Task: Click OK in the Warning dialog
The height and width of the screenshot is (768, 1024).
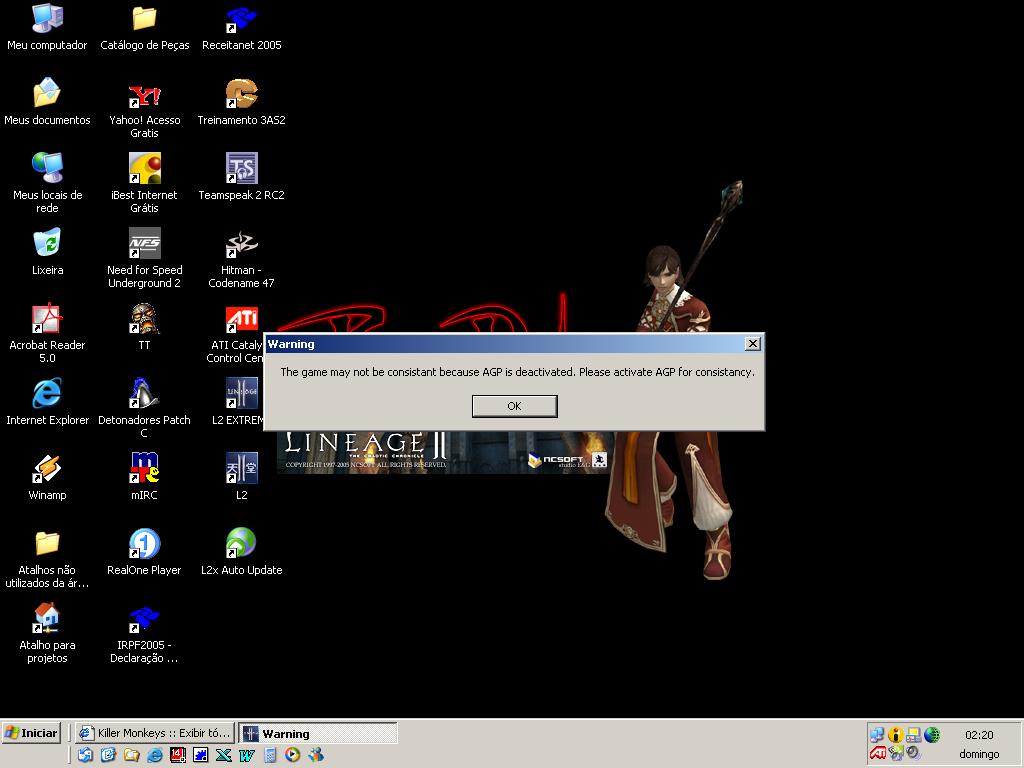Action: (514, 406)
